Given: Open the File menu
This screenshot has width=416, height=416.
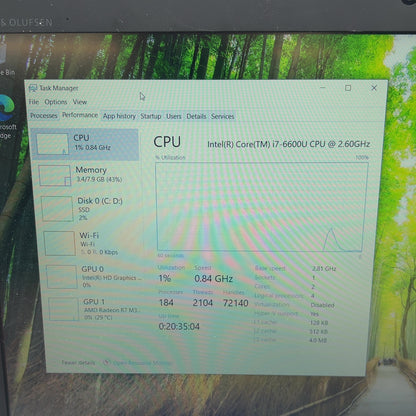Looking at the screenshot, I should click(34, 102).
